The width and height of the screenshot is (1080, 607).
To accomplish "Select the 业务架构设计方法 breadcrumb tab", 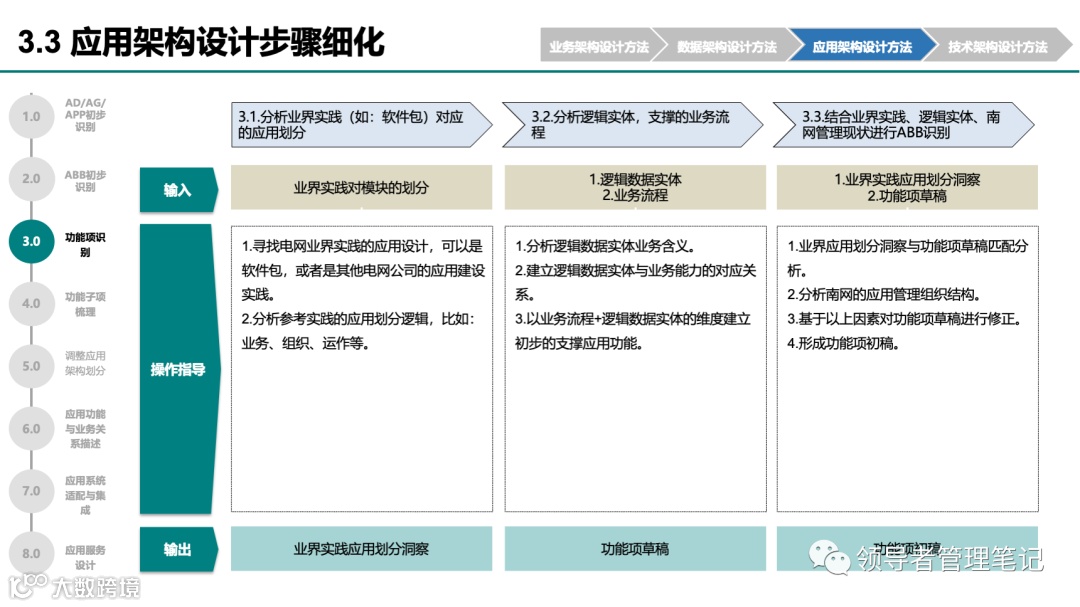I will tap(599, 46).
